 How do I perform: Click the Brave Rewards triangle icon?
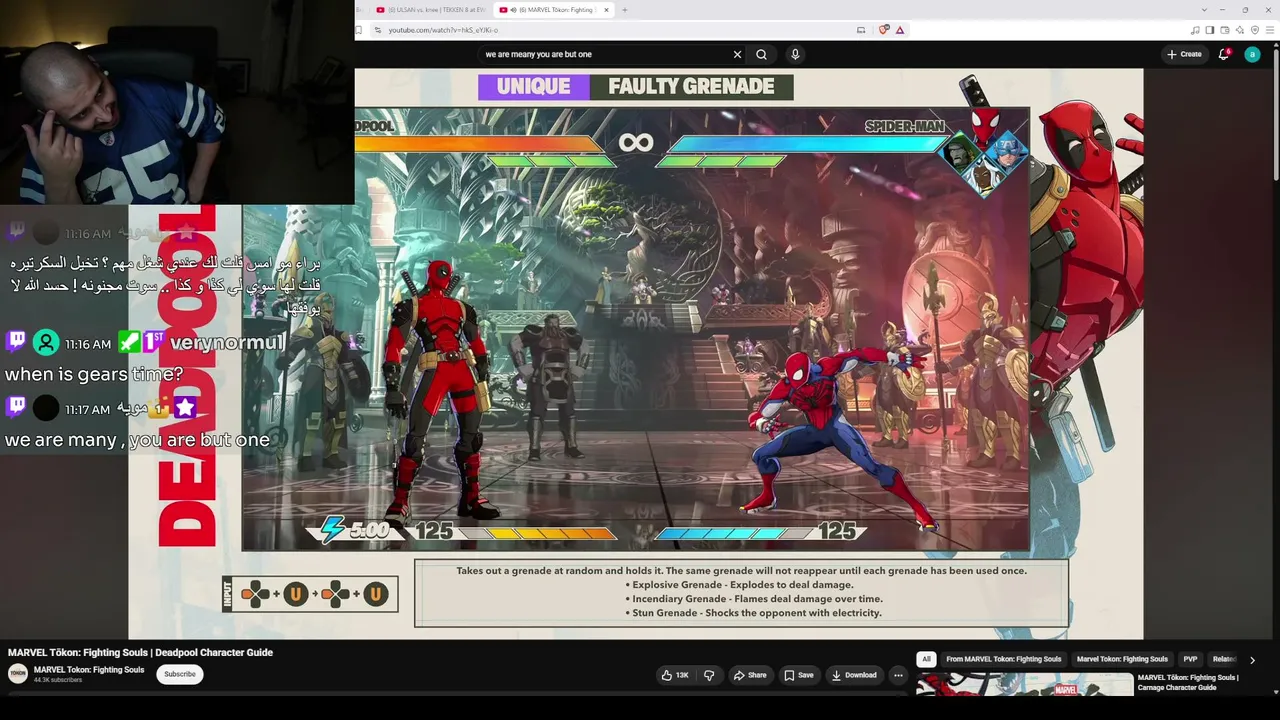(900, 30)
